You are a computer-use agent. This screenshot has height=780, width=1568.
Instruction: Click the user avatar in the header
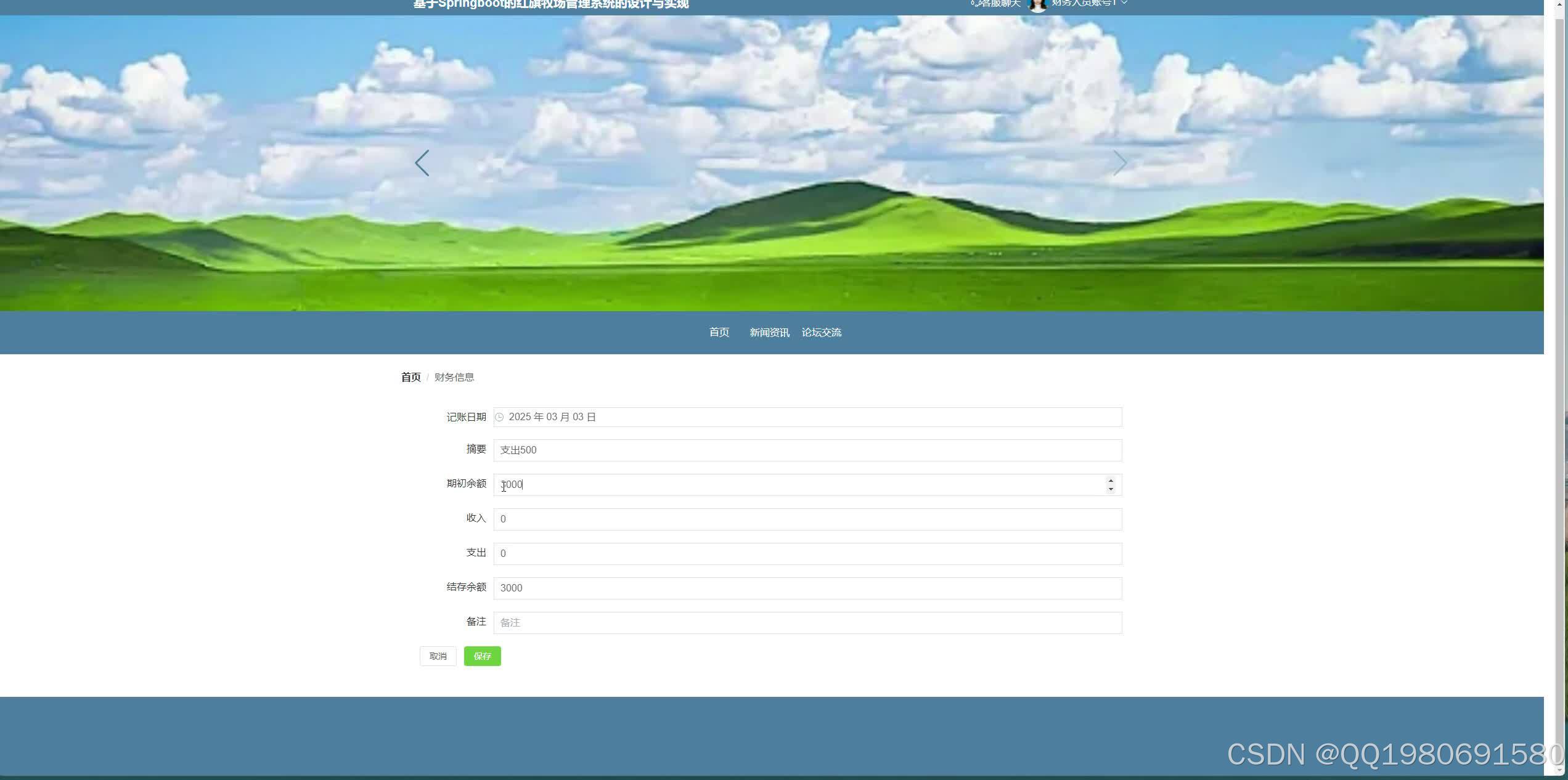point(1039,5)
